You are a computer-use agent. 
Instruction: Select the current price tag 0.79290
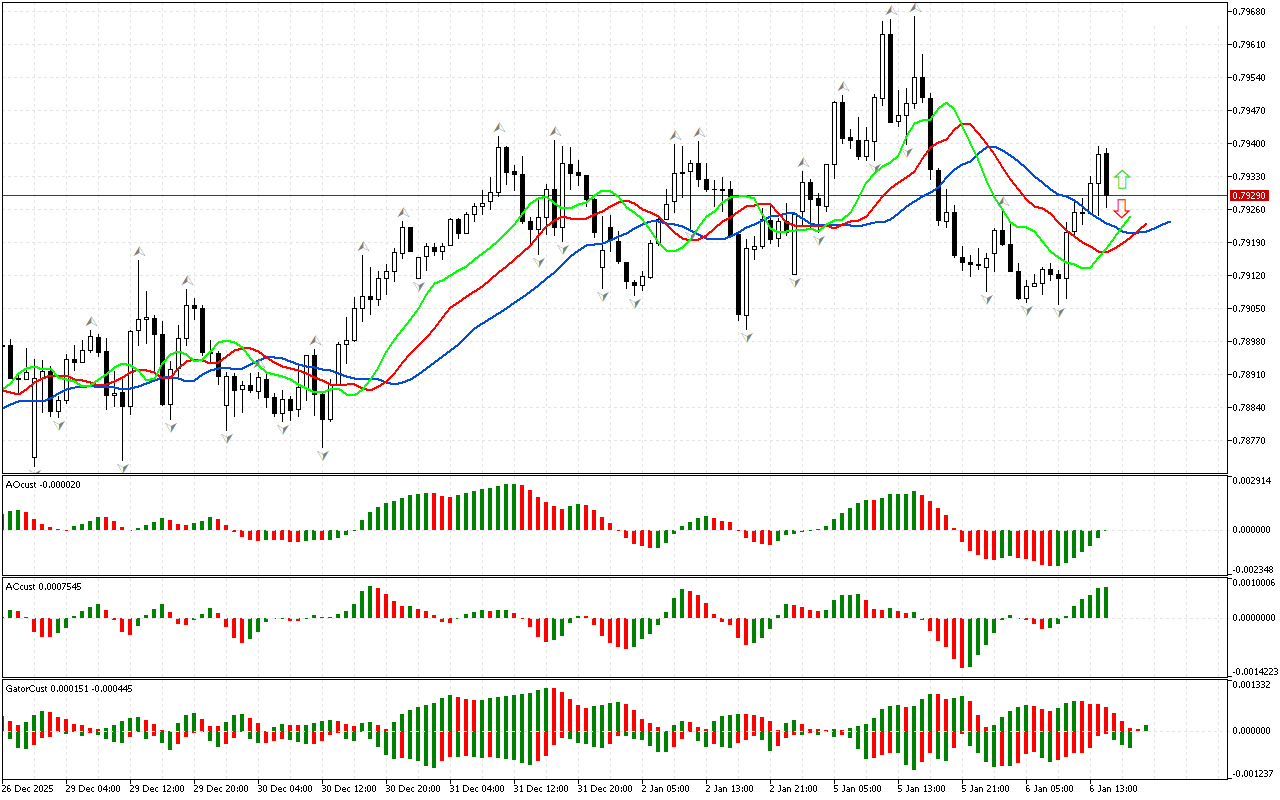[1249, 196]
